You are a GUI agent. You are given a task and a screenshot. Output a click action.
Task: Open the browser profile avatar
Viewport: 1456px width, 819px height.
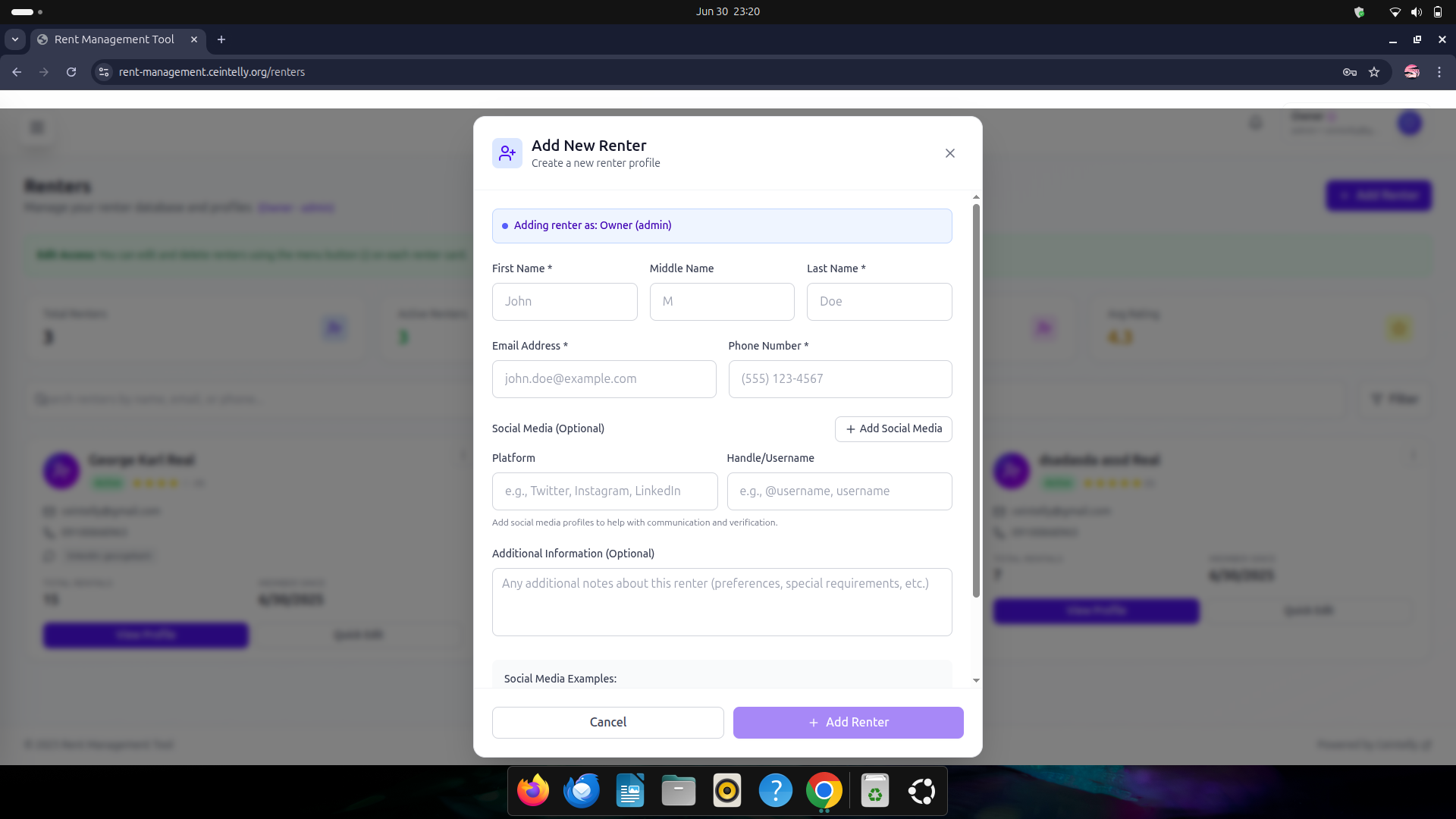[1411, 72]
